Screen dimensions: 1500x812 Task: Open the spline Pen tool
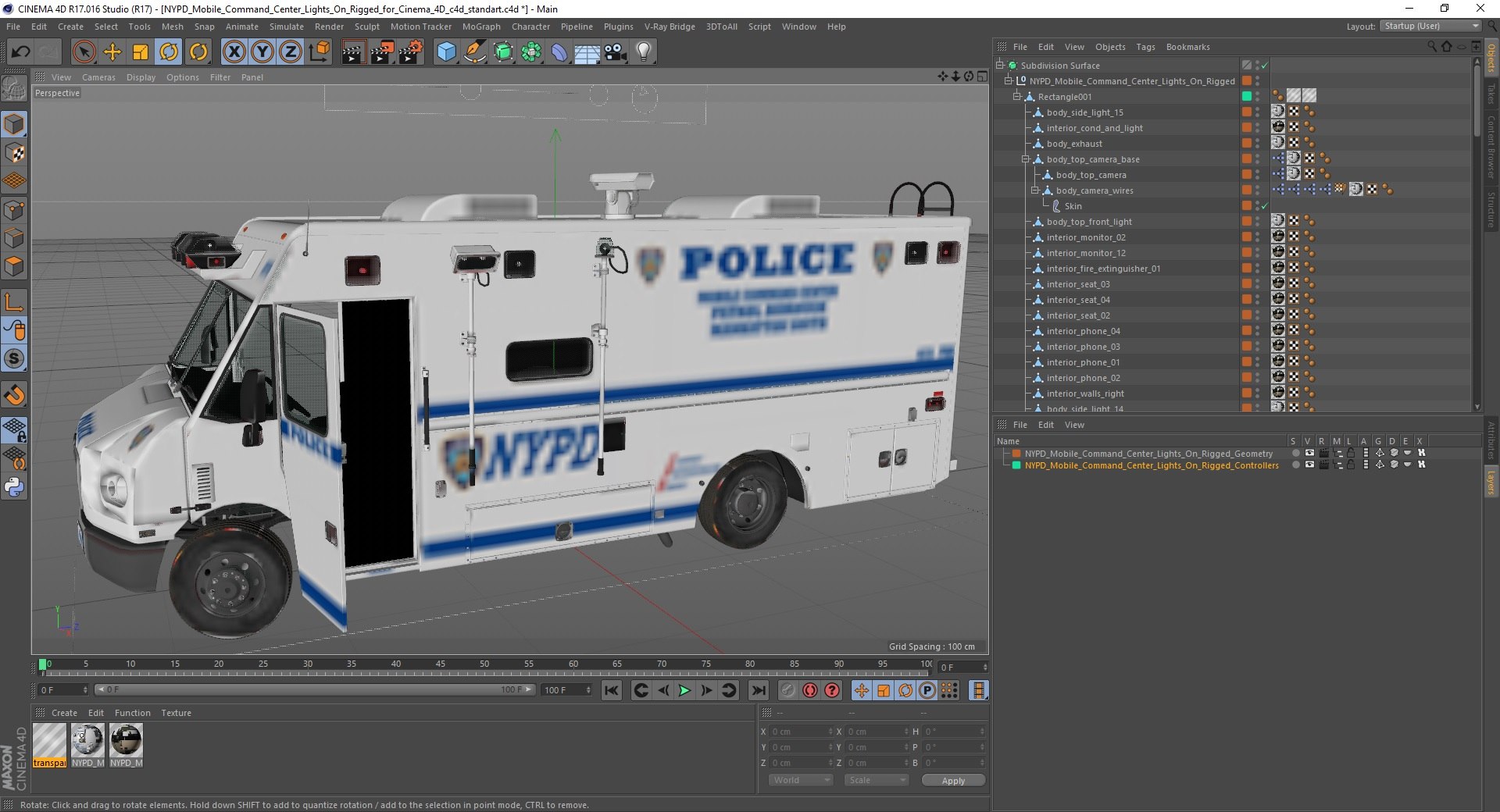point(474,52)
